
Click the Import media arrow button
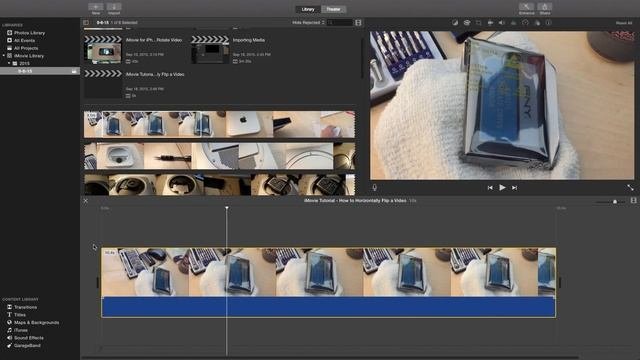click(x=114, y=7)
